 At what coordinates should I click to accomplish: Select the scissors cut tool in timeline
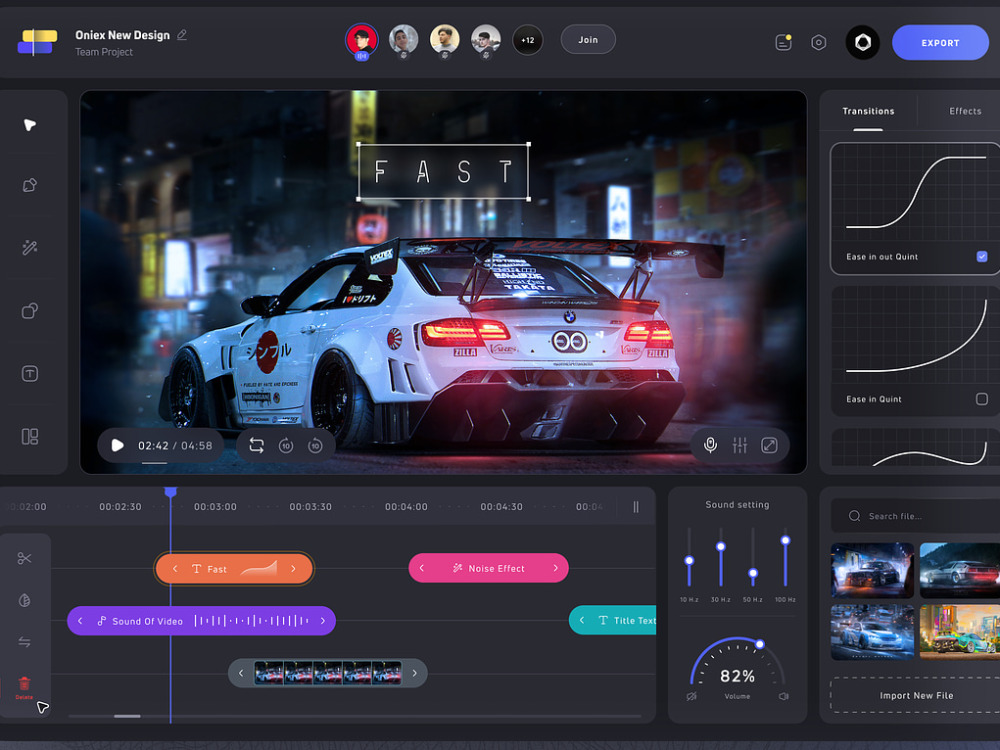pos(24,558)
